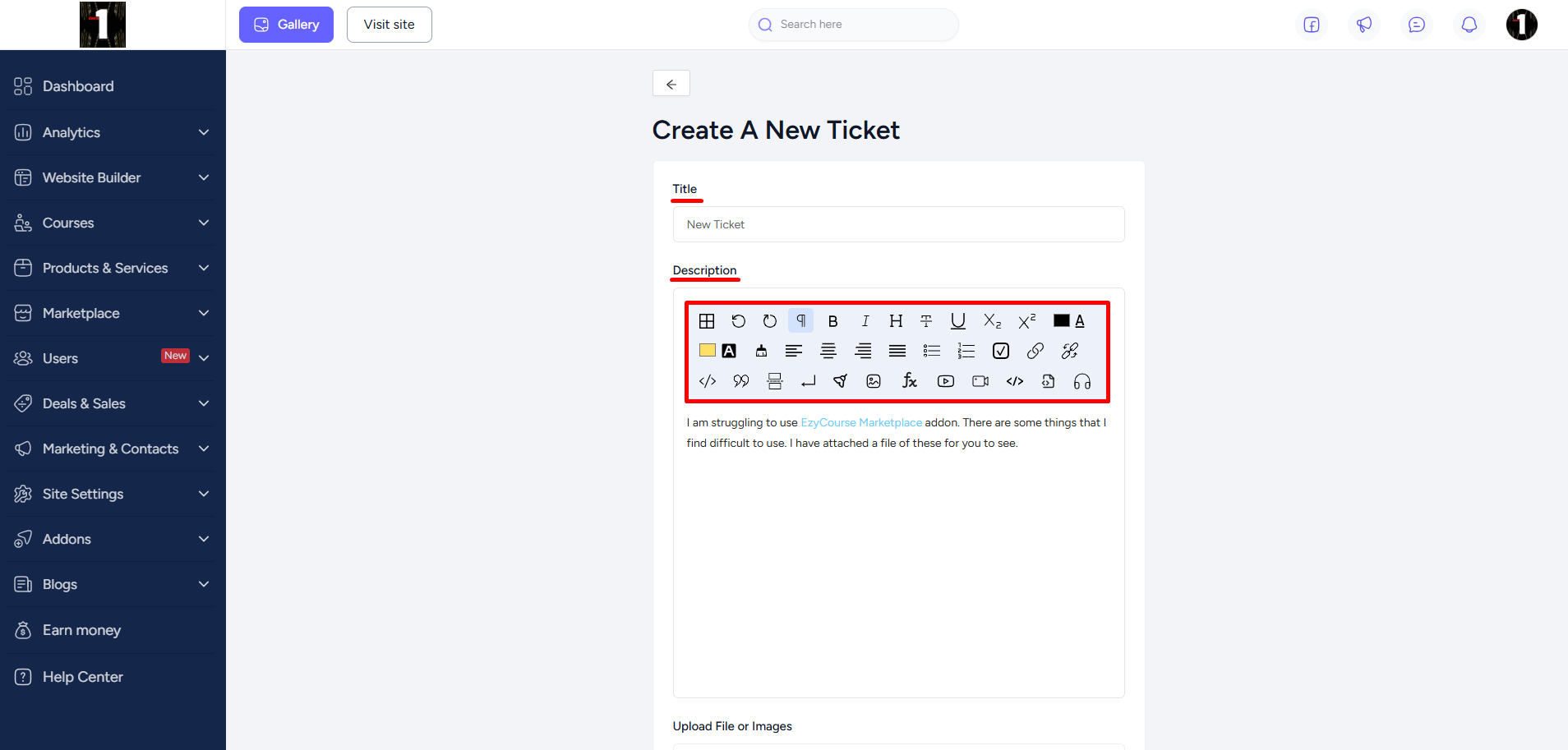Open the black text color swatch
Viewport: 1568px width, 750px height.
coord(1062,321)
